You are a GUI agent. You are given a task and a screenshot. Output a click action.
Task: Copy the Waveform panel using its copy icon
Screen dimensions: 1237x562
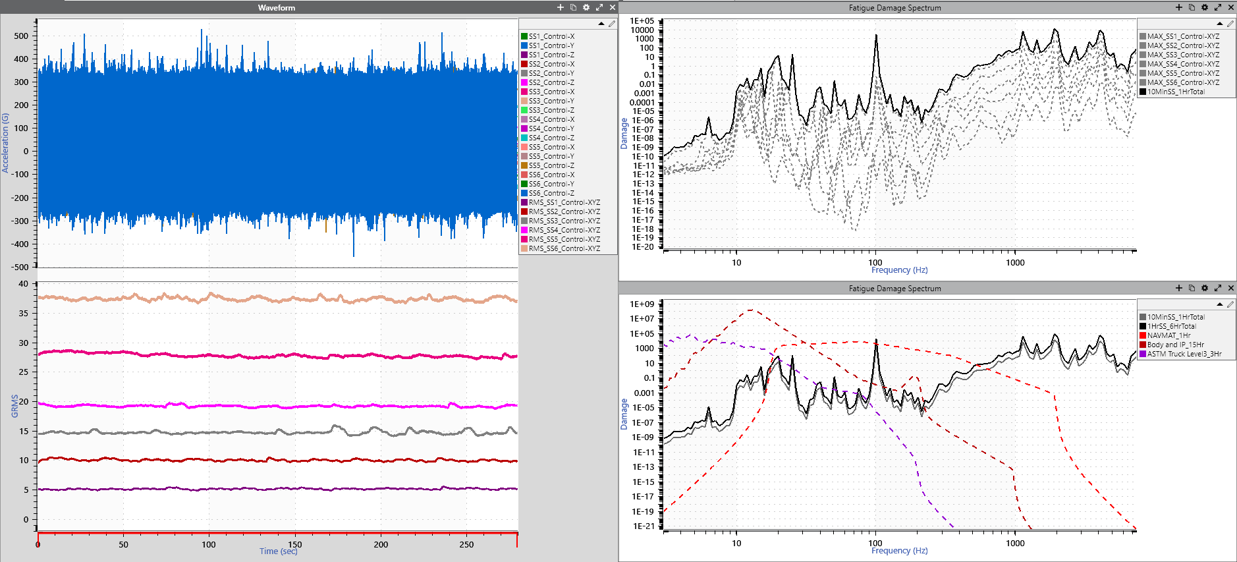click(573, 7)
